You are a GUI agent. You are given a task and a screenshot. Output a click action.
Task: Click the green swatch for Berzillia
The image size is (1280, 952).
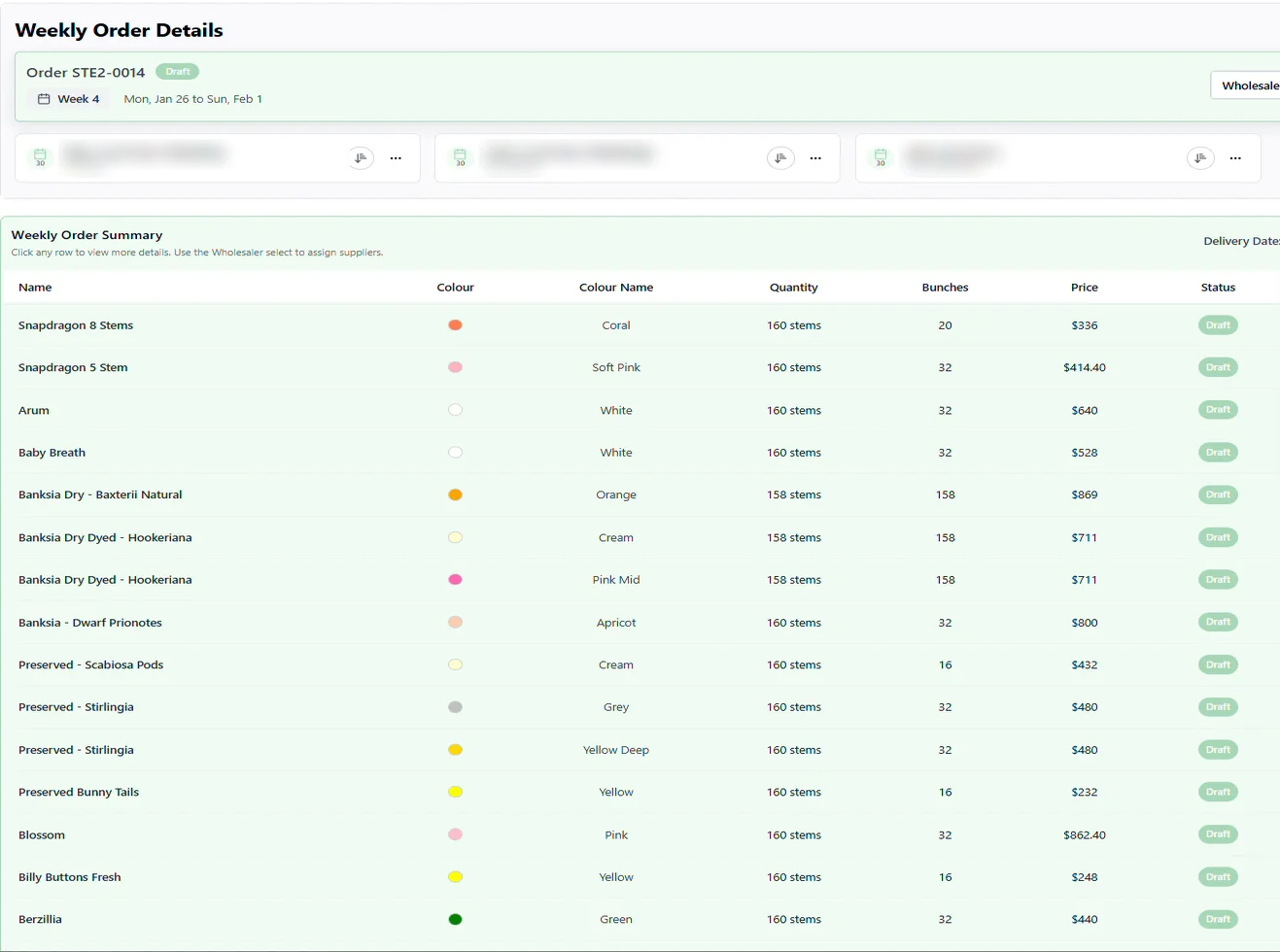[455, 919]
